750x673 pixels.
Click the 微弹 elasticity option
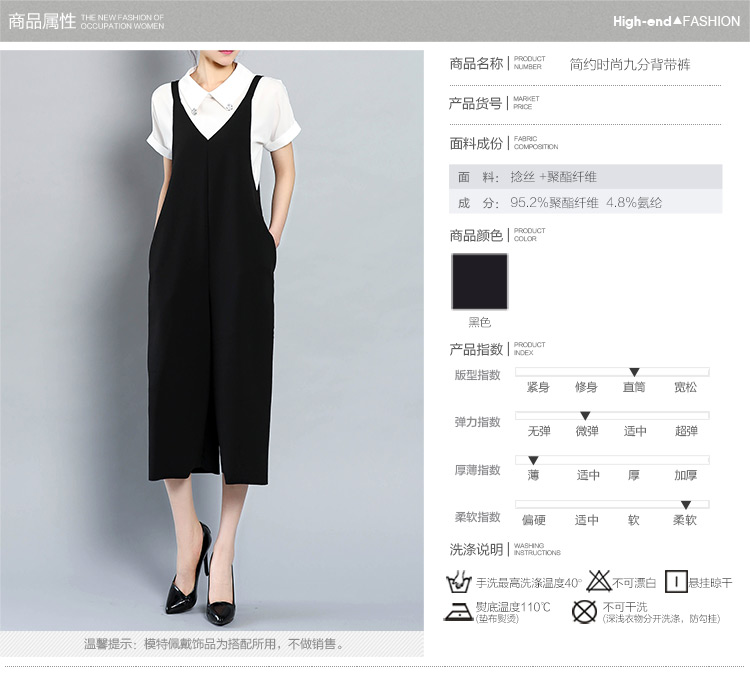pyautogui.click(x=587, y=431)
